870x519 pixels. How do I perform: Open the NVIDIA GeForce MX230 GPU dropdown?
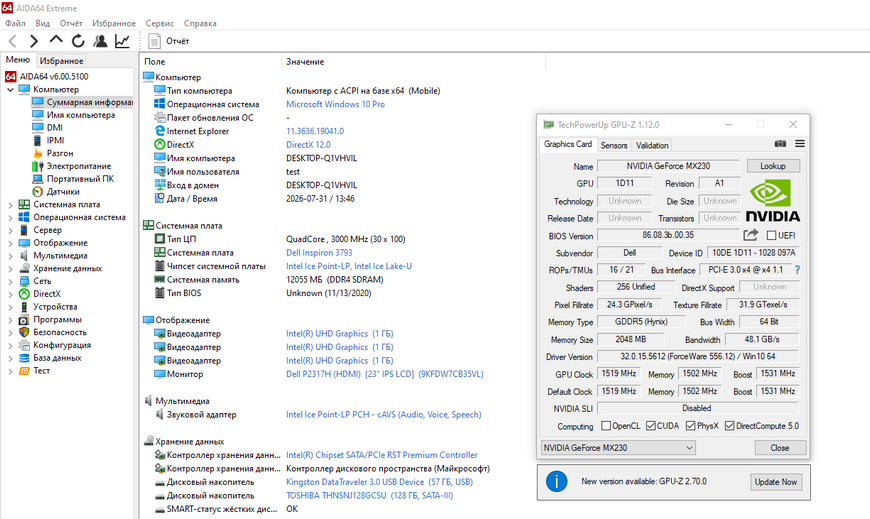tap(618, 447)
